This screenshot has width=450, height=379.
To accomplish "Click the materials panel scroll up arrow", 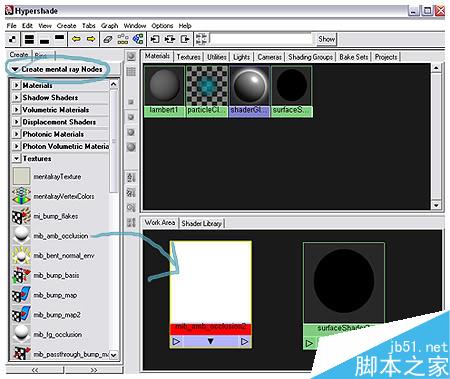I will pos(436,68).
